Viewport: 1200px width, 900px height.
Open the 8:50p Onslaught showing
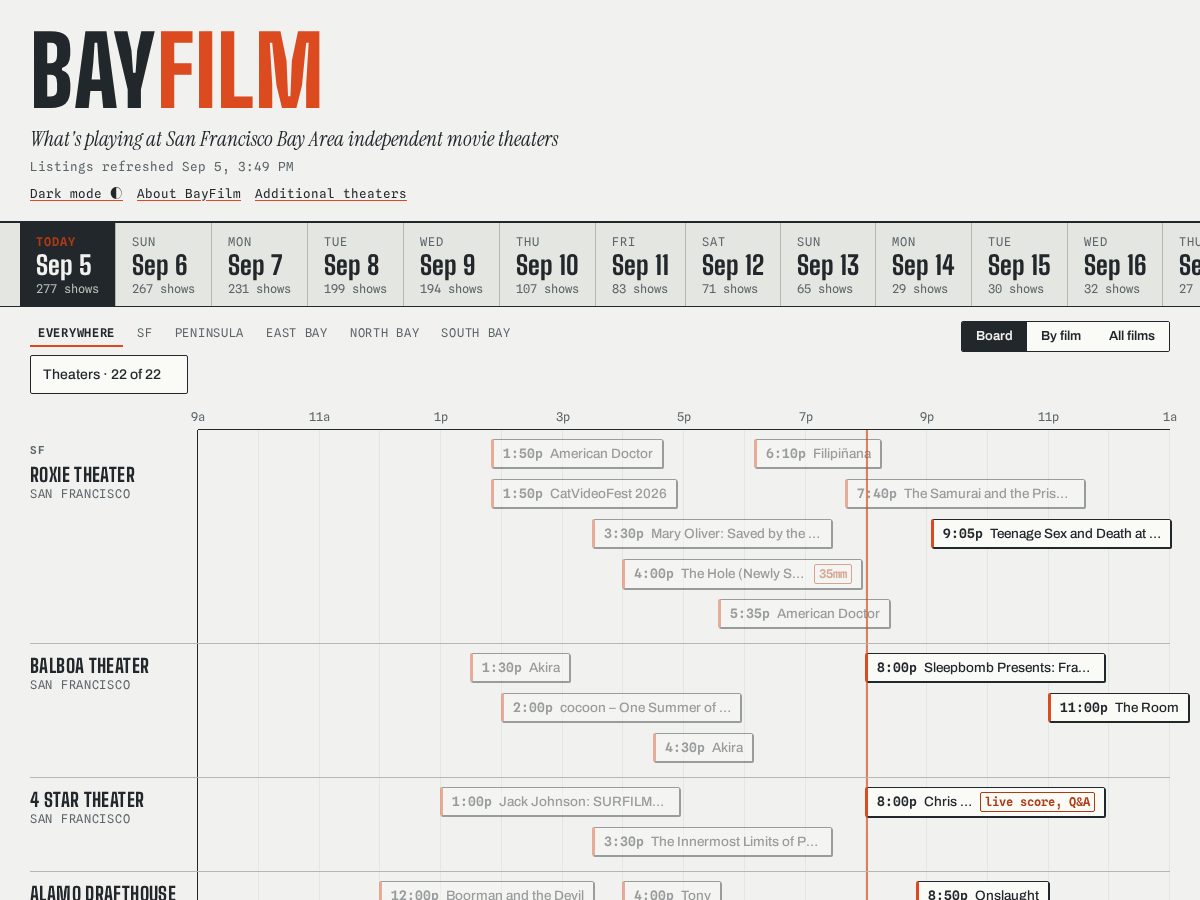click(983, 891)
